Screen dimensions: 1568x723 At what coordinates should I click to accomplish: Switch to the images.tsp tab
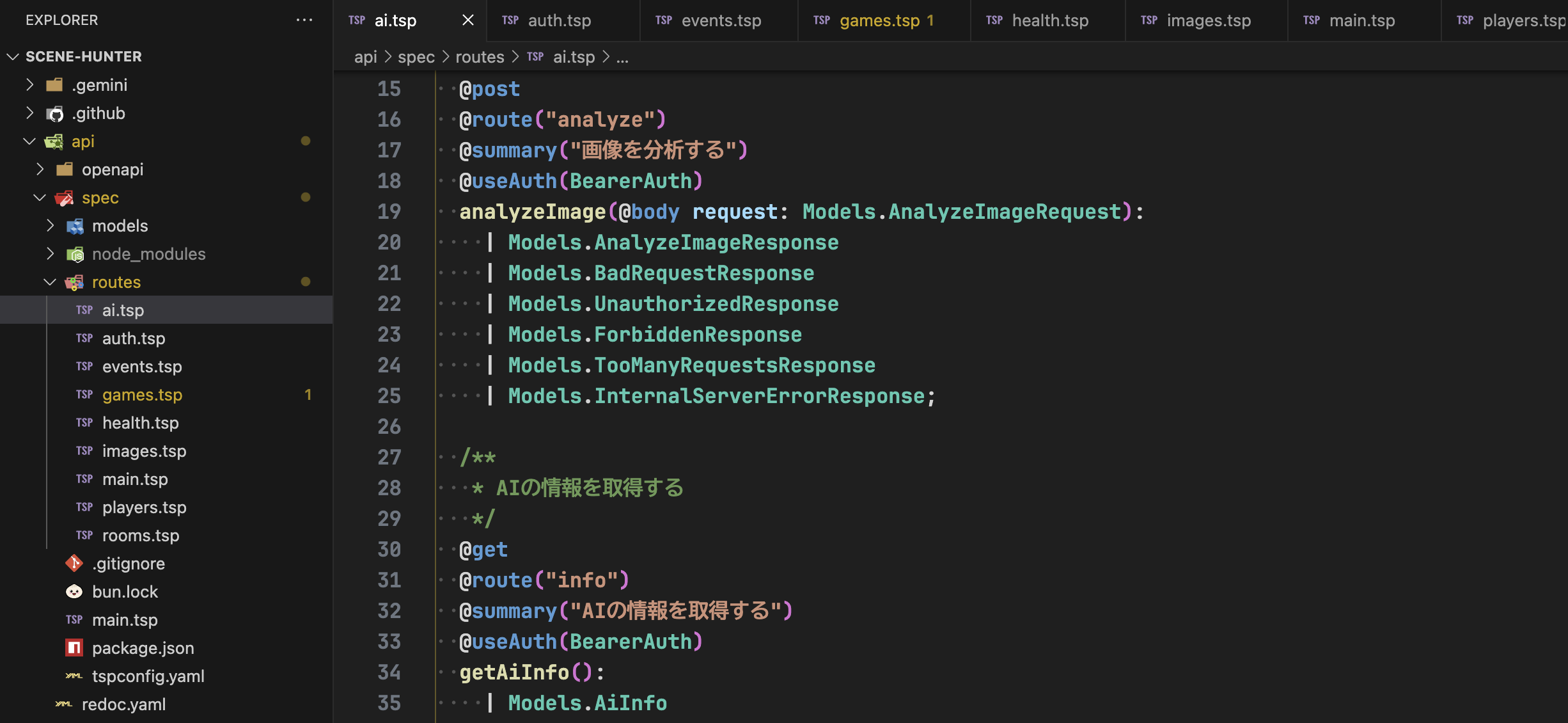tap(1206, 20)
